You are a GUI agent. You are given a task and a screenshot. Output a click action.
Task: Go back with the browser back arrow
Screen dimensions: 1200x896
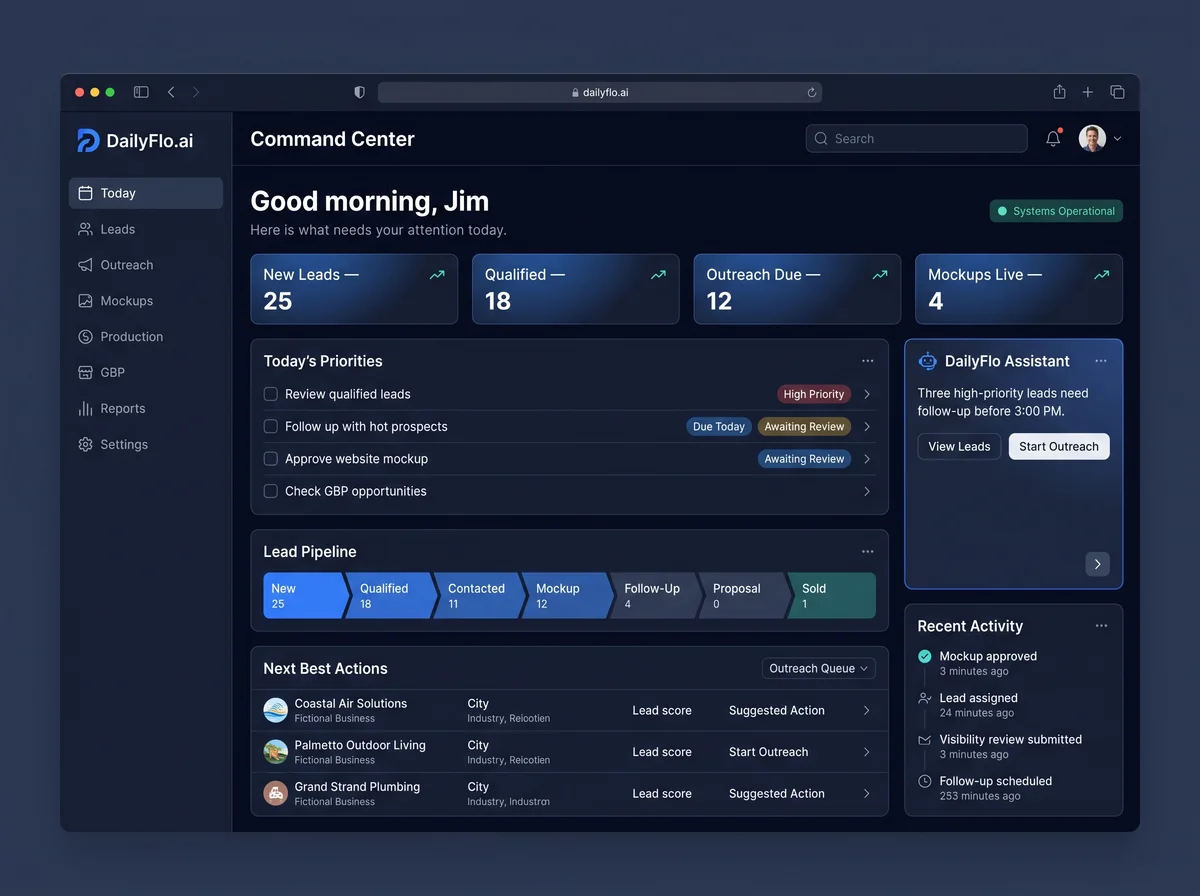pos(171,92)
